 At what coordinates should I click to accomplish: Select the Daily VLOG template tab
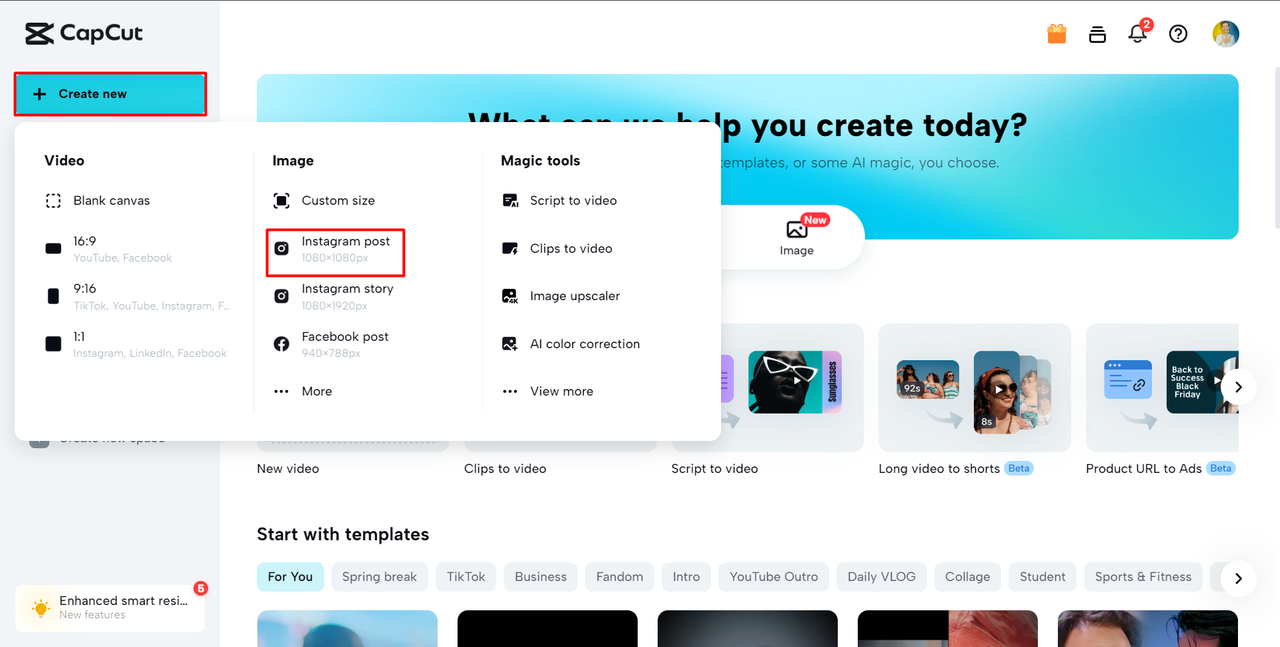[882, 577]
